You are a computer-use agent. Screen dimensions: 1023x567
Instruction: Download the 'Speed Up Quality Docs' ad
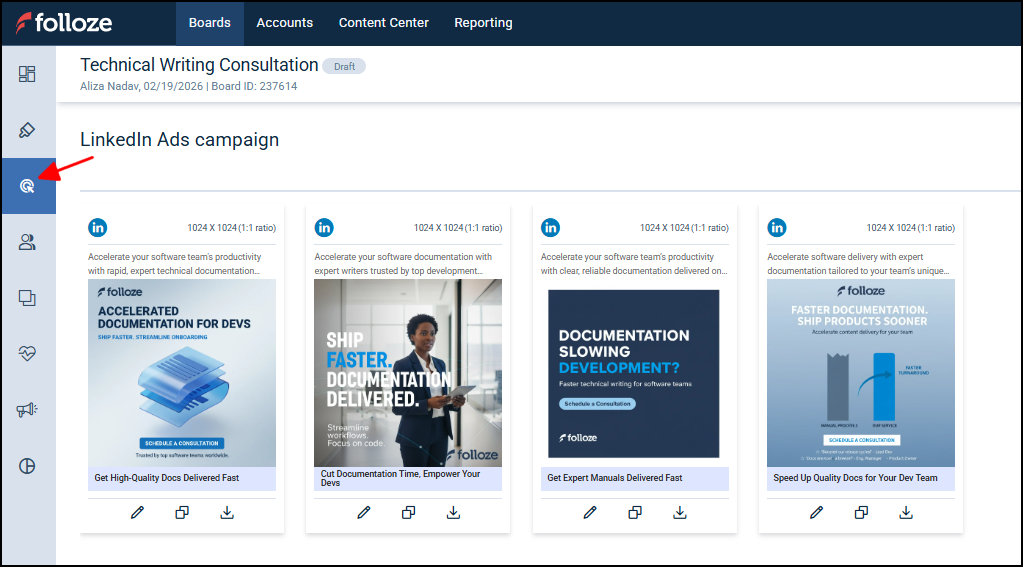pyautogui.click(x=906, y=513)
